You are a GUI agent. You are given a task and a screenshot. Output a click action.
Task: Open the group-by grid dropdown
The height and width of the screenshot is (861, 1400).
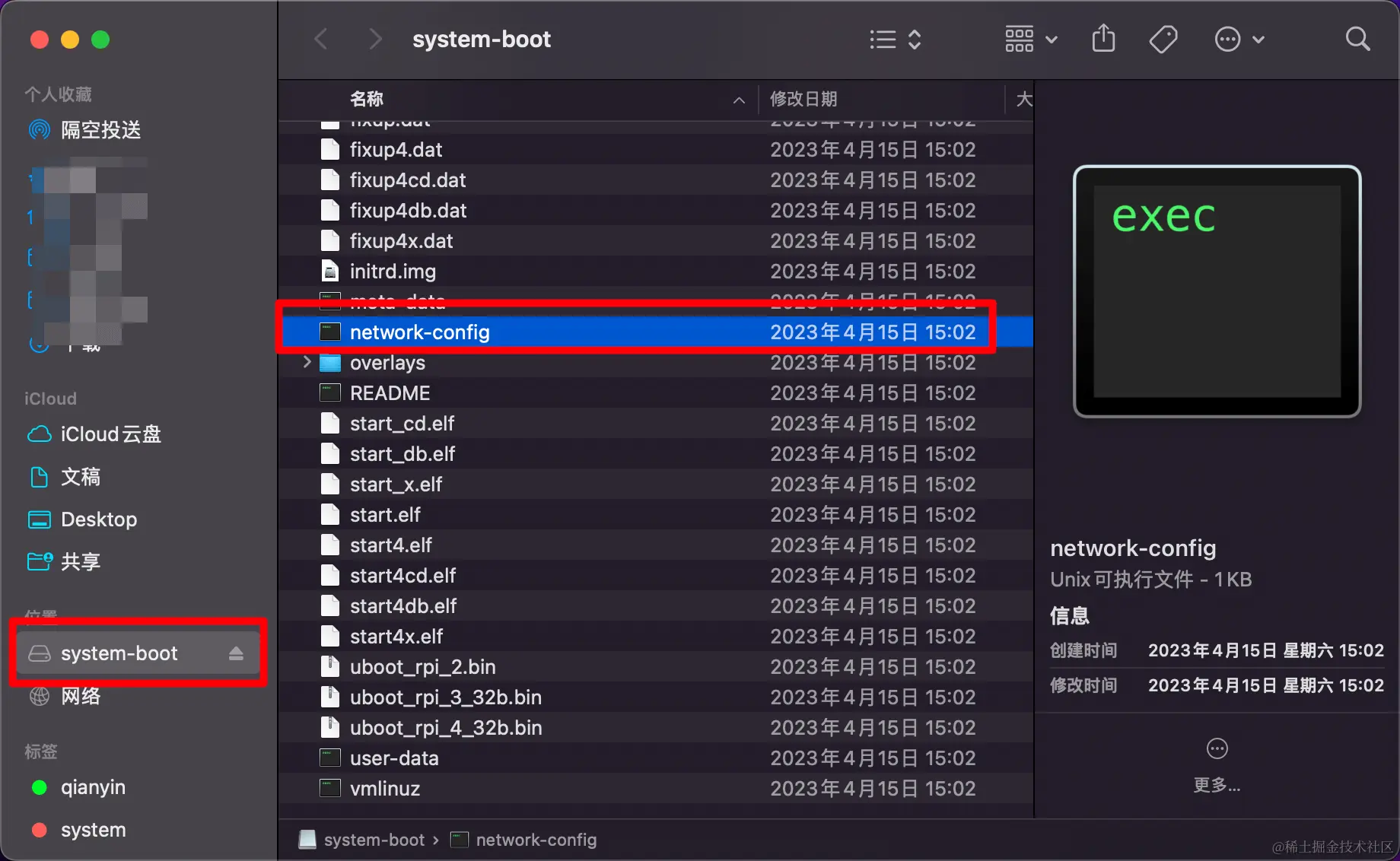[x=1031, y=39]
